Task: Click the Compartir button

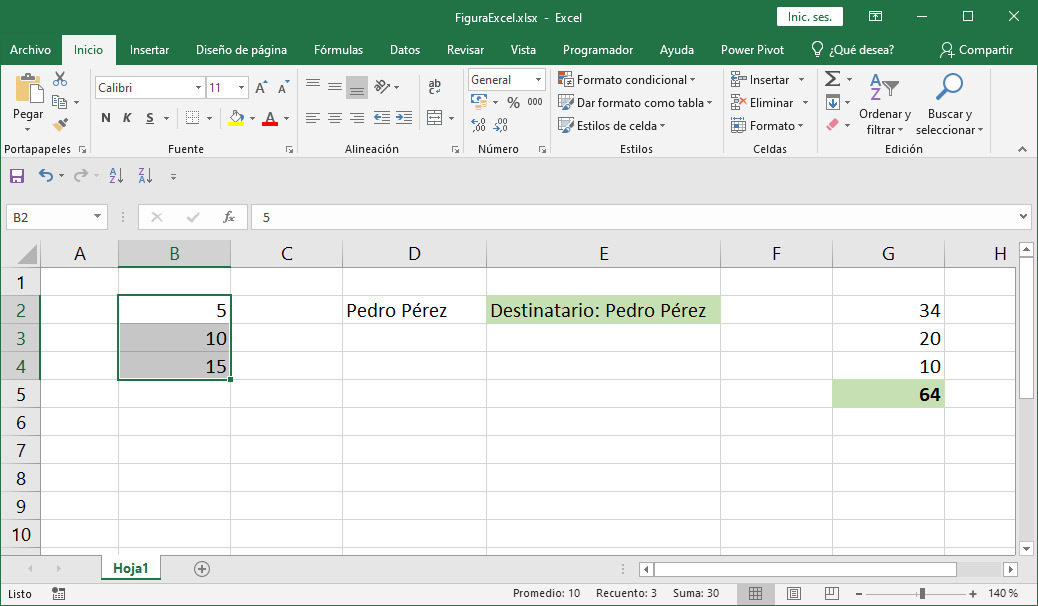Action: point(976,50)
